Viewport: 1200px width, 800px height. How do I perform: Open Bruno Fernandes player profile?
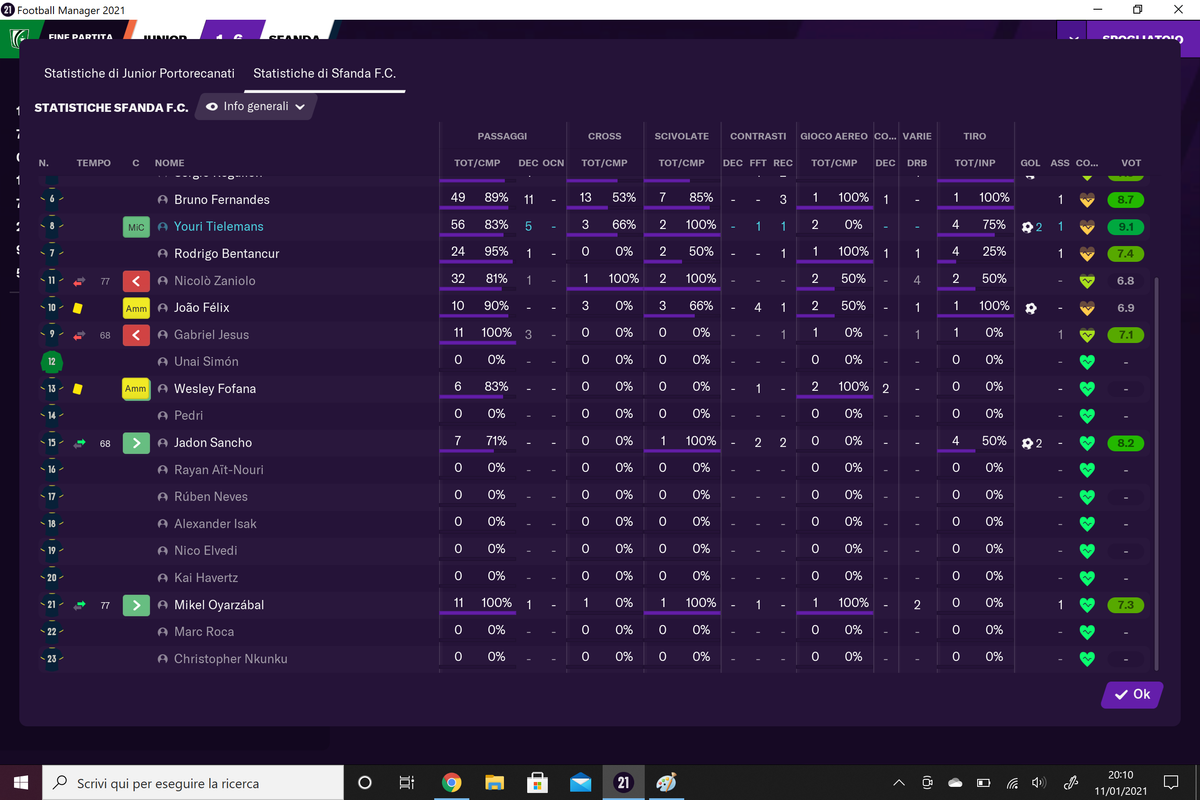pyautogui.click(x=222, y=200)
